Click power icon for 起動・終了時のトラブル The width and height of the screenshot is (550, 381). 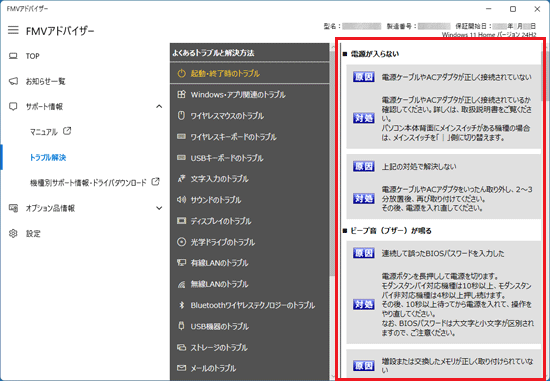click(x=181, y=73)
